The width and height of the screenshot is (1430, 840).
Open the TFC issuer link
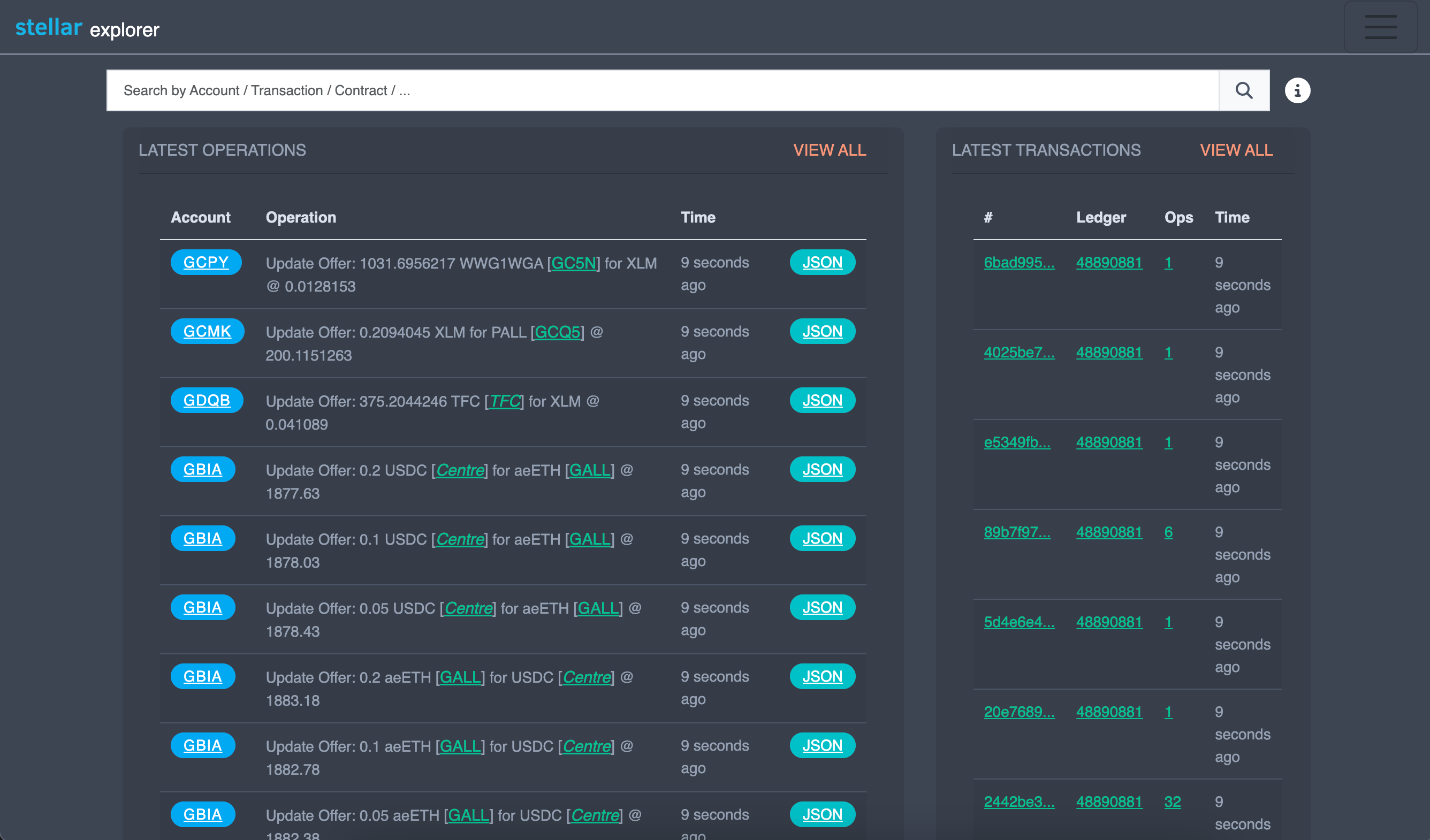tap(505, 402)
